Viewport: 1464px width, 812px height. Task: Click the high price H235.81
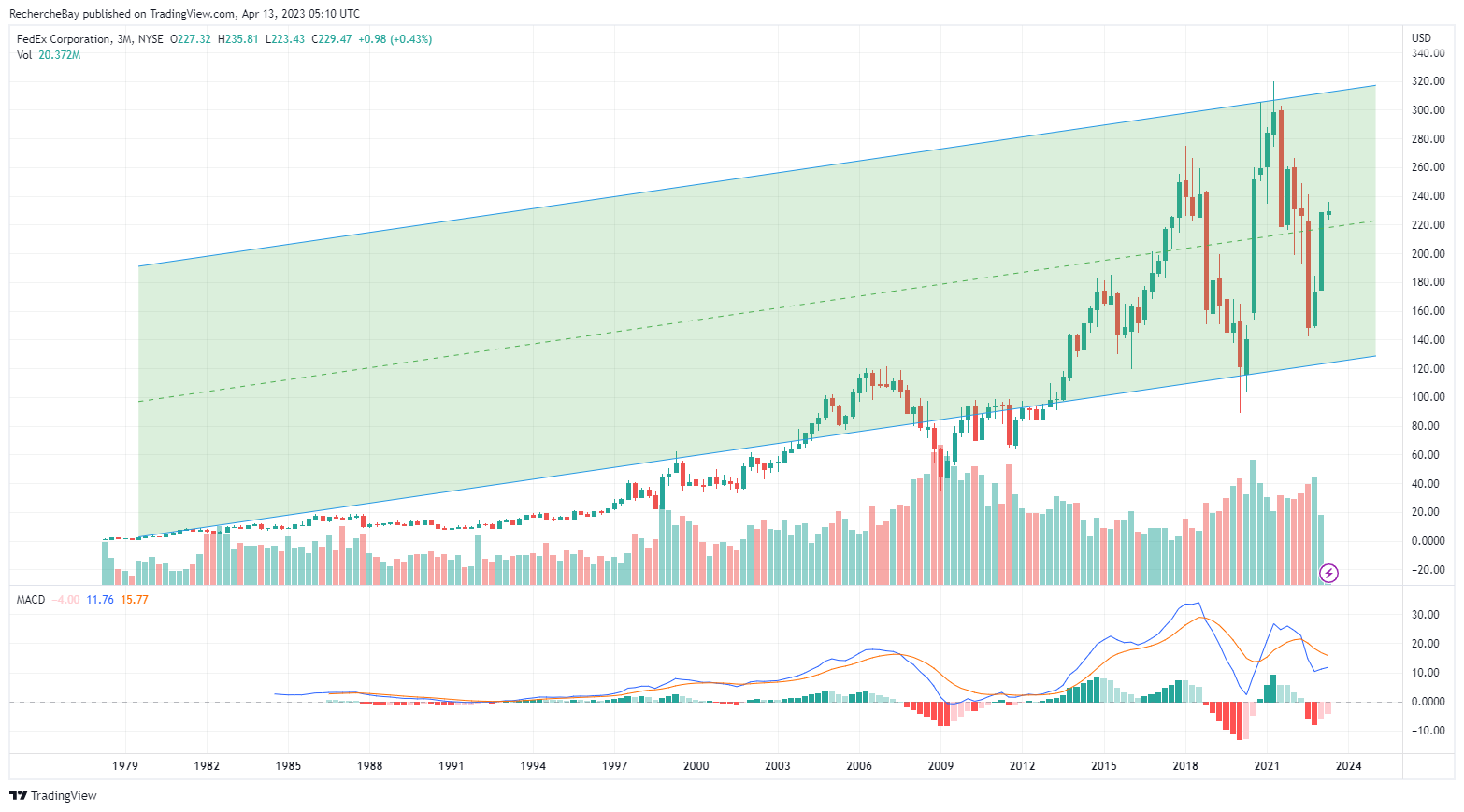point(237,39)
